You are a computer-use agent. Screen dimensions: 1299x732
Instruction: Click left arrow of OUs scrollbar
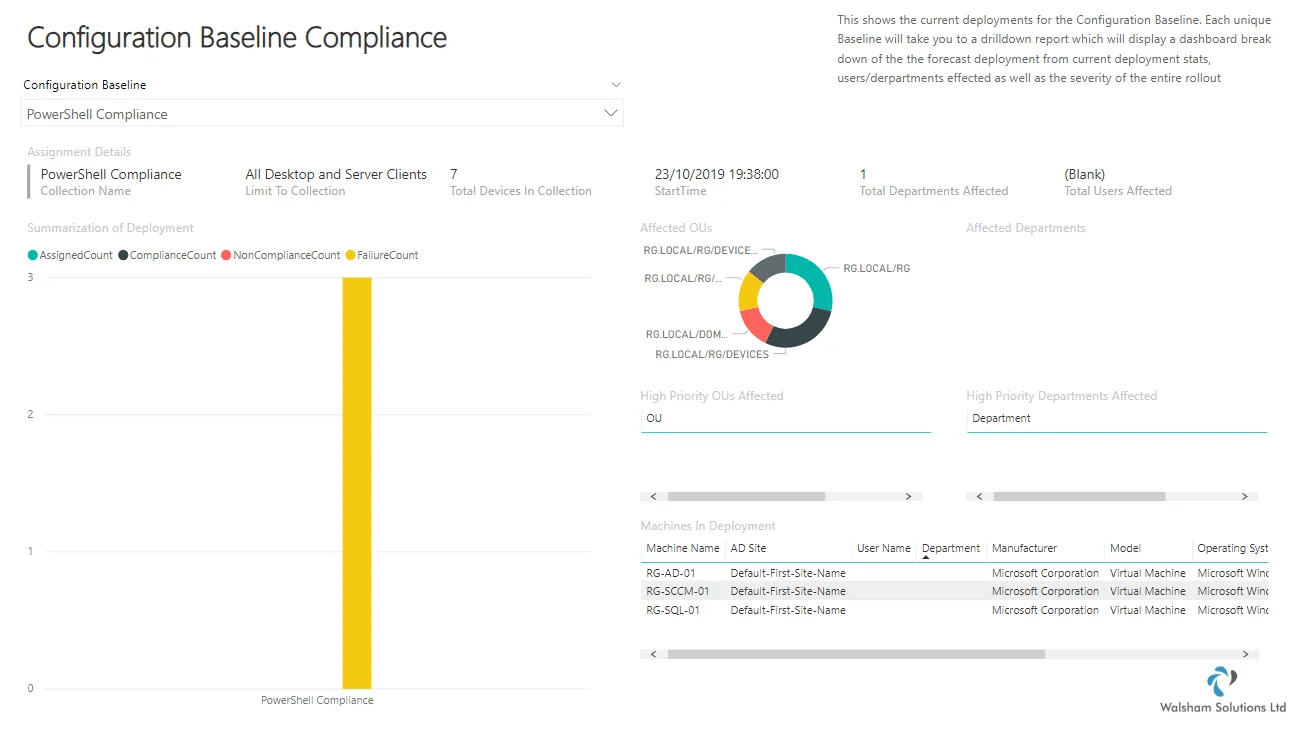[653, 496]
